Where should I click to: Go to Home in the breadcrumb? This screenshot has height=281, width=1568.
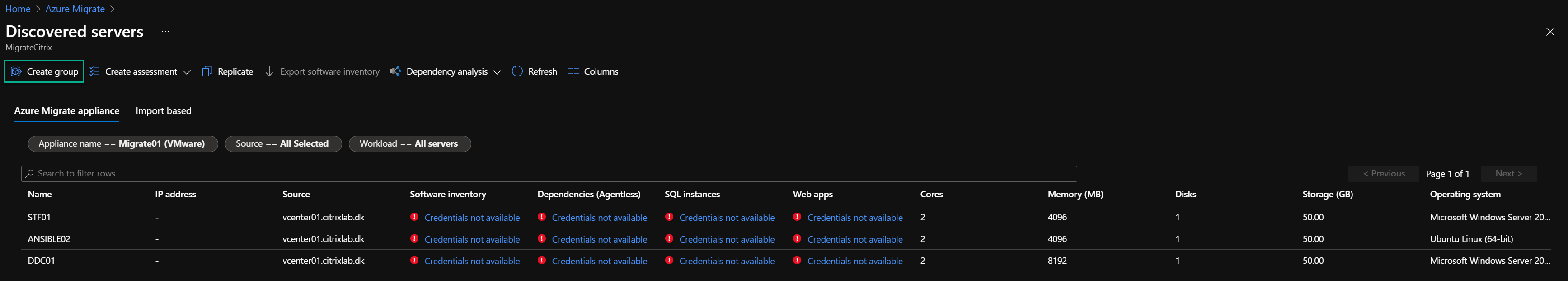[x=18, y=9]
